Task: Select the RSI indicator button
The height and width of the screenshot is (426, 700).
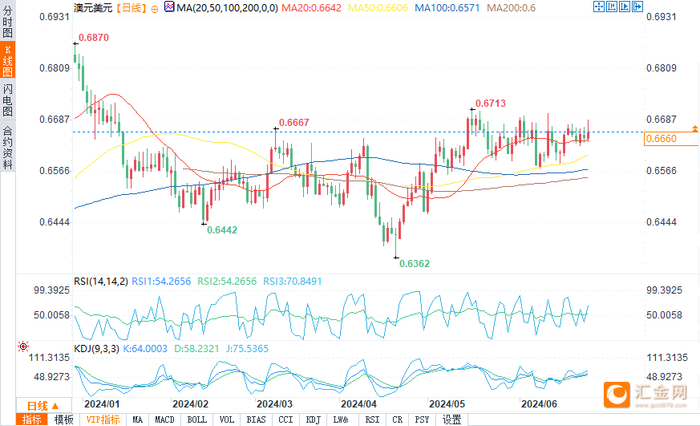Action: [x=372, y=420]
